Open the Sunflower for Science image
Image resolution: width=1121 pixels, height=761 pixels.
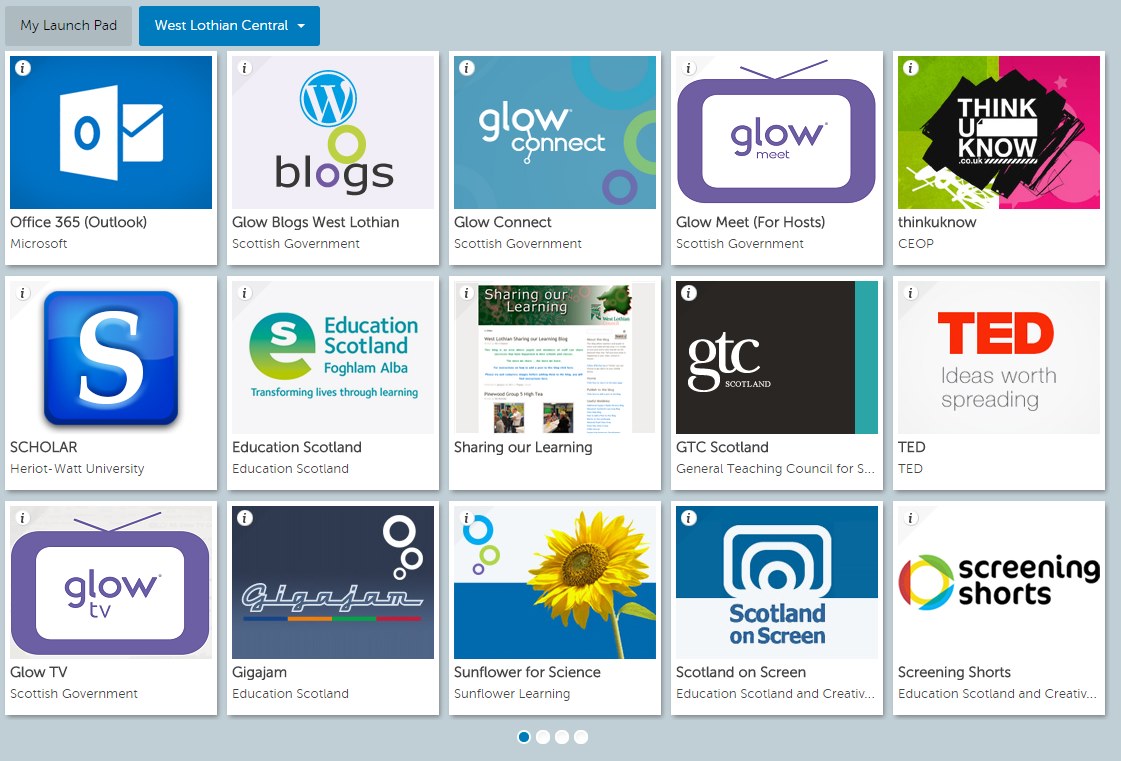pyautogui.click(x=555, y=582)
